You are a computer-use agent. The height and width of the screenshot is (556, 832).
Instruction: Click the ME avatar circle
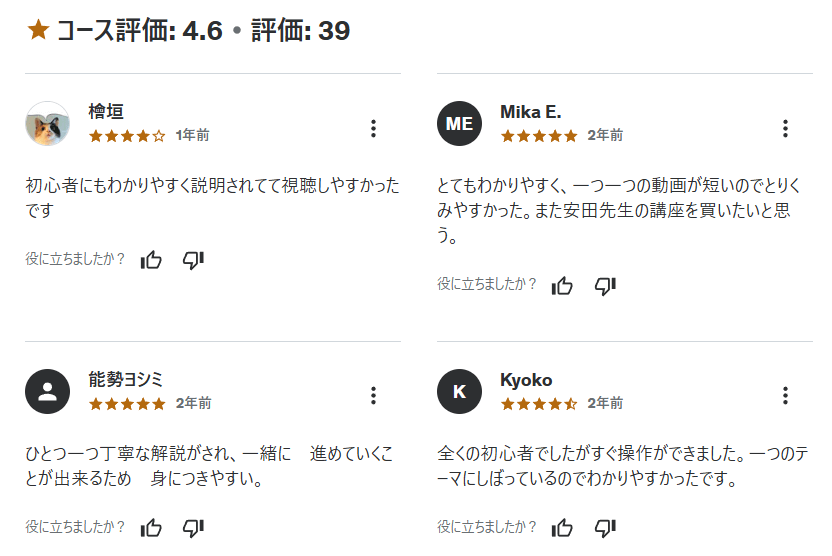point(460,124)
